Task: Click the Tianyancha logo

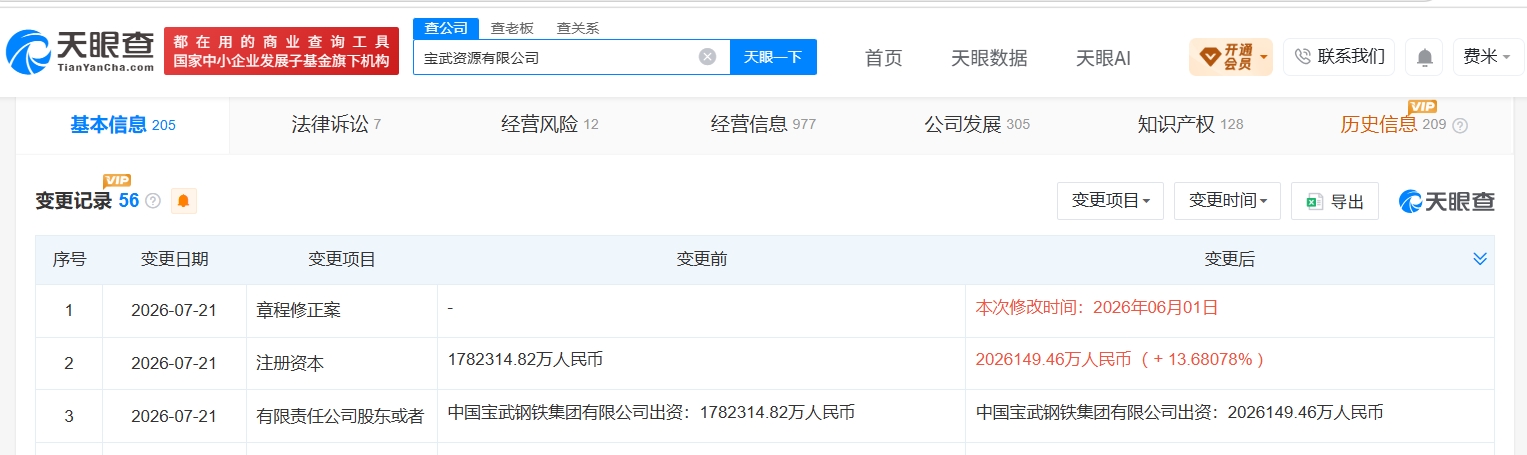Action: (80, 51)
